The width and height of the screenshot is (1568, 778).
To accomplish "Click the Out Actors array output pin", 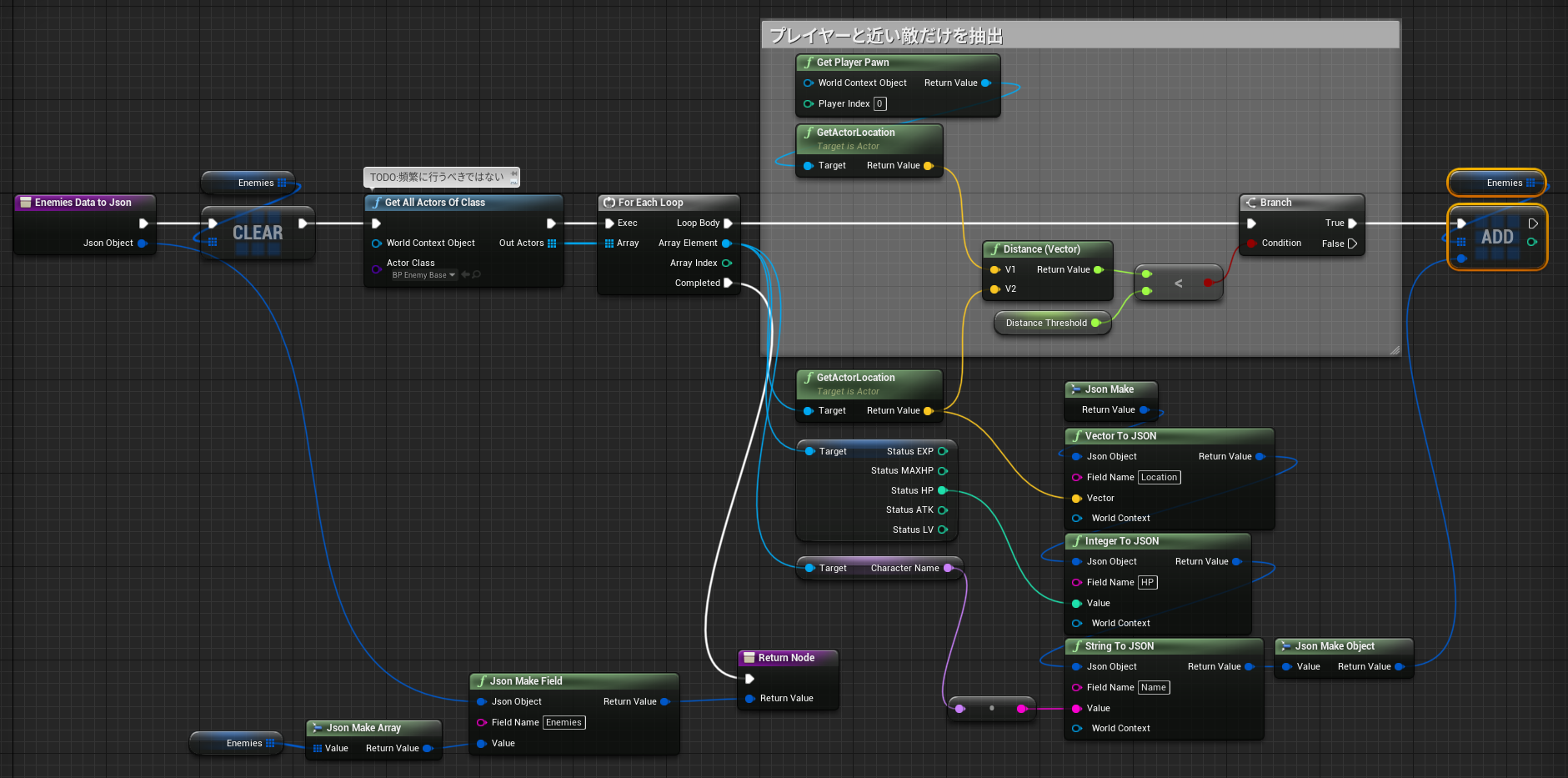I will point(552,243).
